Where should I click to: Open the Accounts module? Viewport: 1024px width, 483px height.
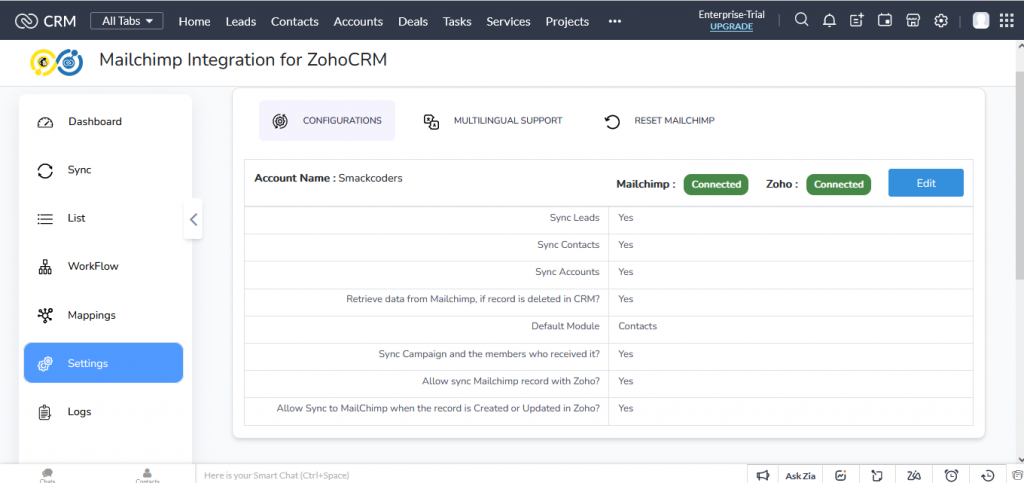358,22
